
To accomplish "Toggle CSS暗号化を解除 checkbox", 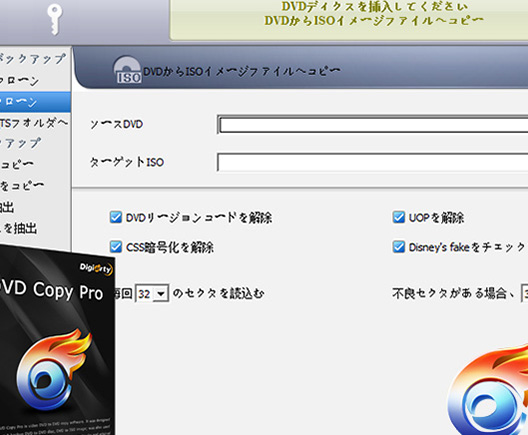I will point(116,247).
